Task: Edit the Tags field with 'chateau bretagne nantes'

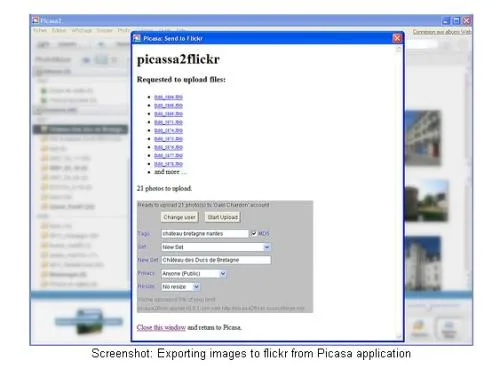Action: point(205,234)
